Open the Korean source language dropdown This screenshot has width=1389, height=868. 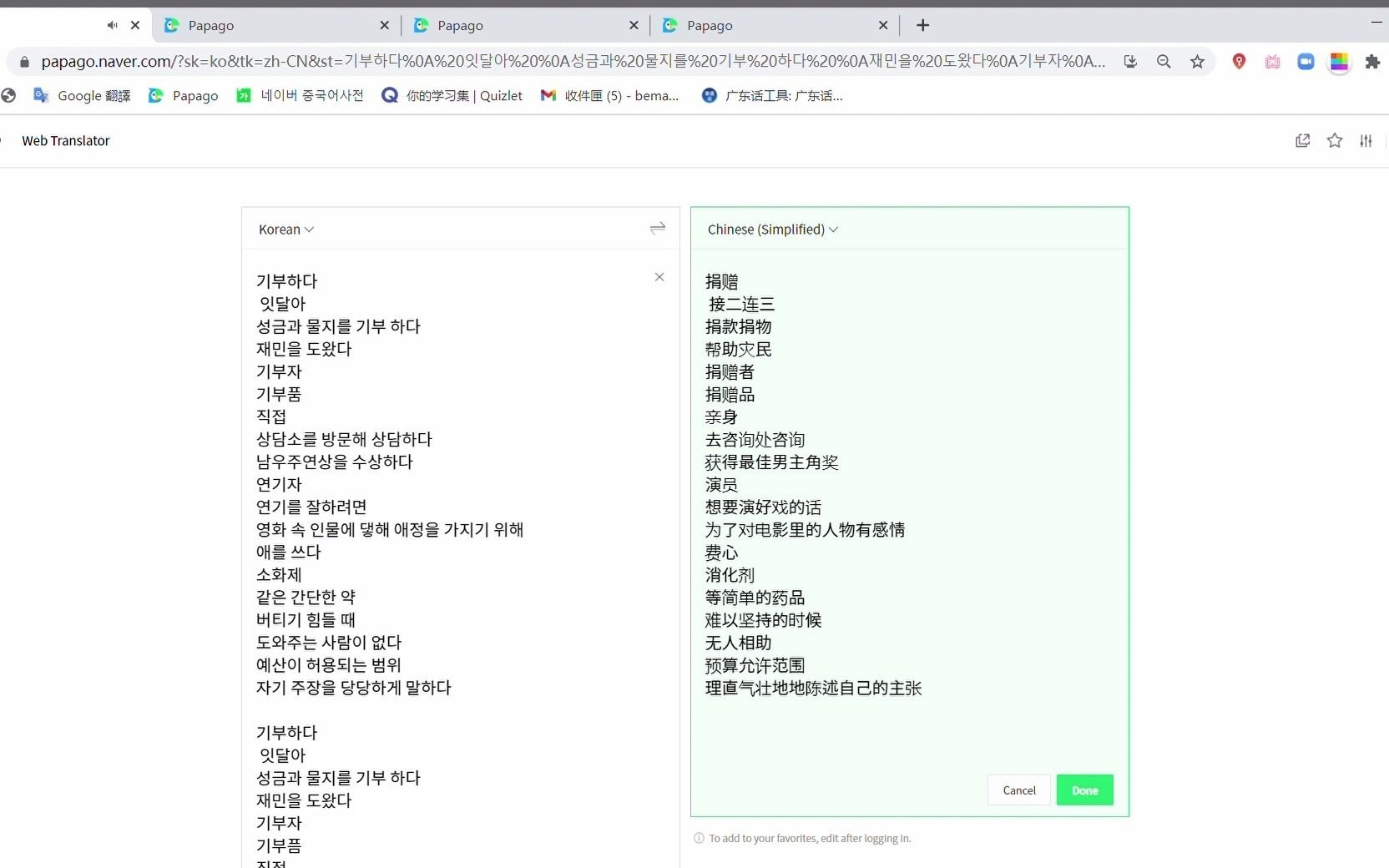(x=286, y=230)
